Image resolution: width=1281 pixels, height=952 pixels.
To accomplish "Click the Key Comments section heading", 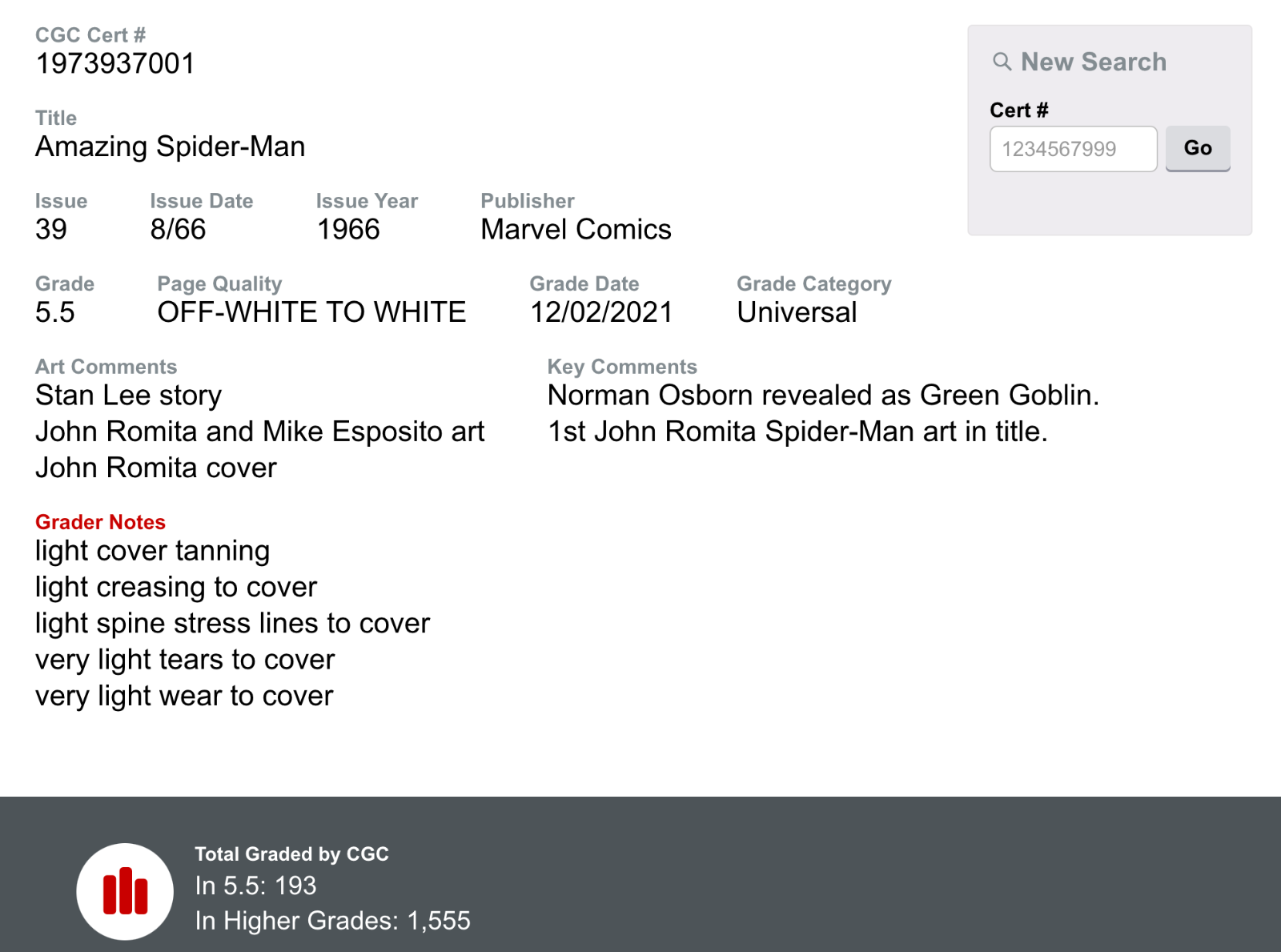I will click(x=622, y=366).
